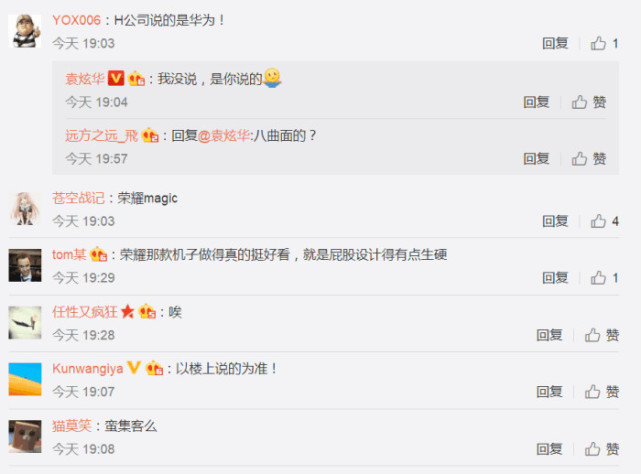
Task: Click 苍空战记's avatar picture
Action: click(x=25, y=209)
